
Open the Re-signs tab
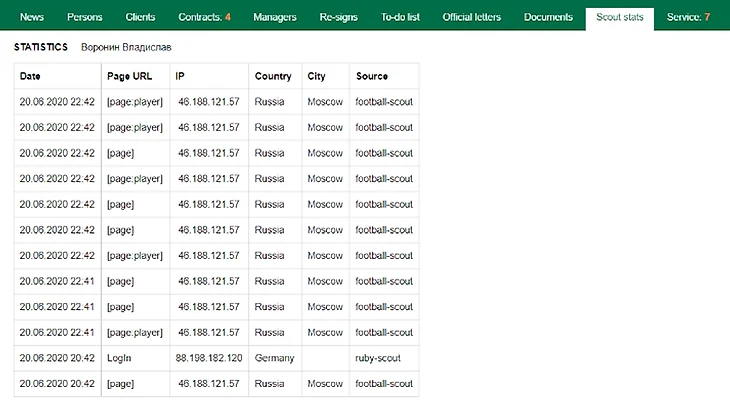tap(340, 17)
